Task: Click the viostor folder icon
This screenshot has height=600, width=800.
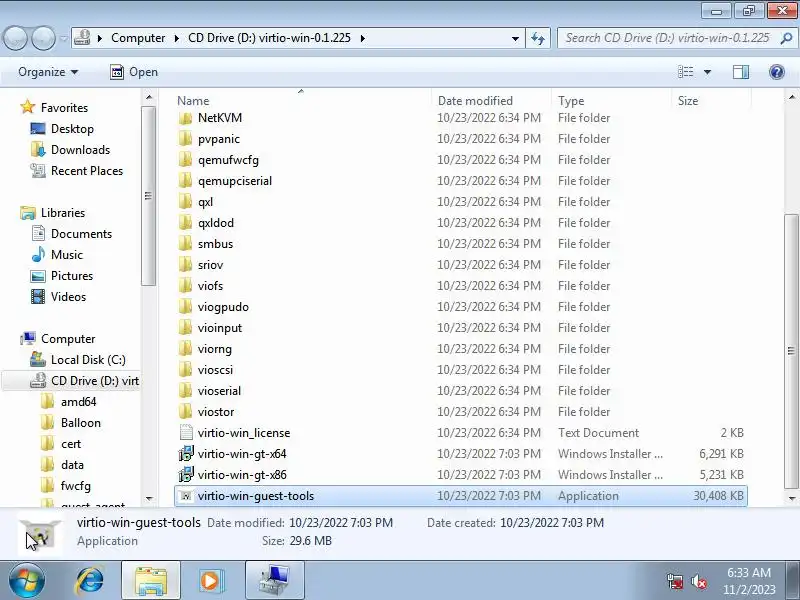Action: (x=186, y=412)
